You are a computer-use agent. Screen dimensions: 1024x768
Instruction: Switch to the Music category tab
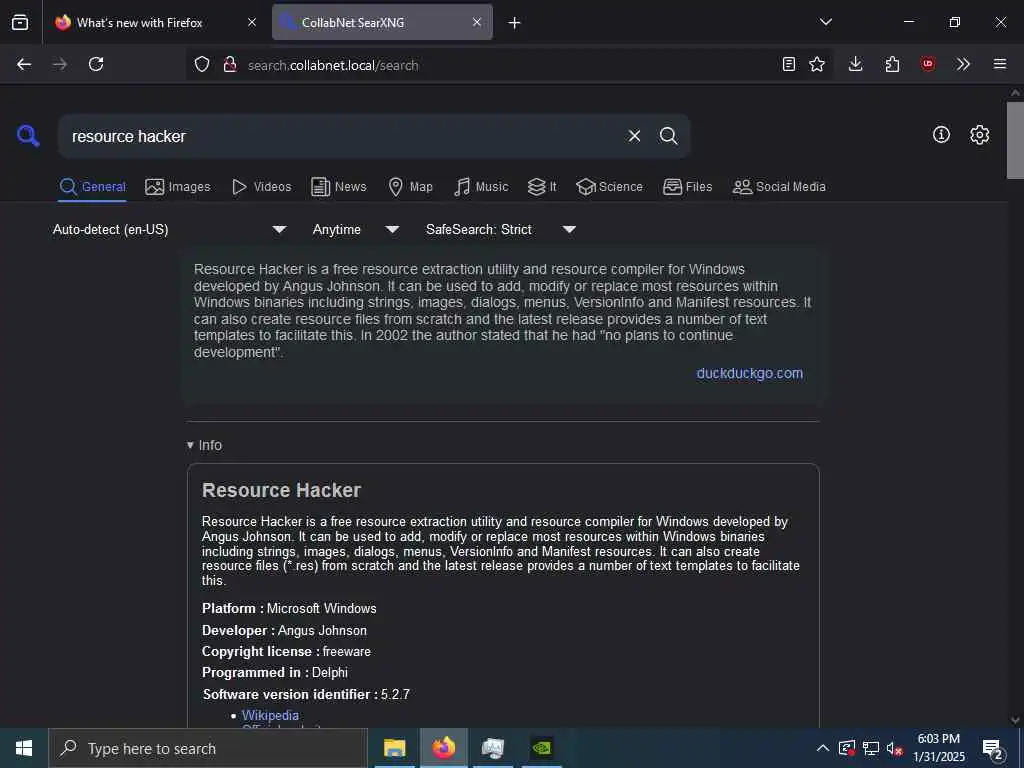point(481,187)
